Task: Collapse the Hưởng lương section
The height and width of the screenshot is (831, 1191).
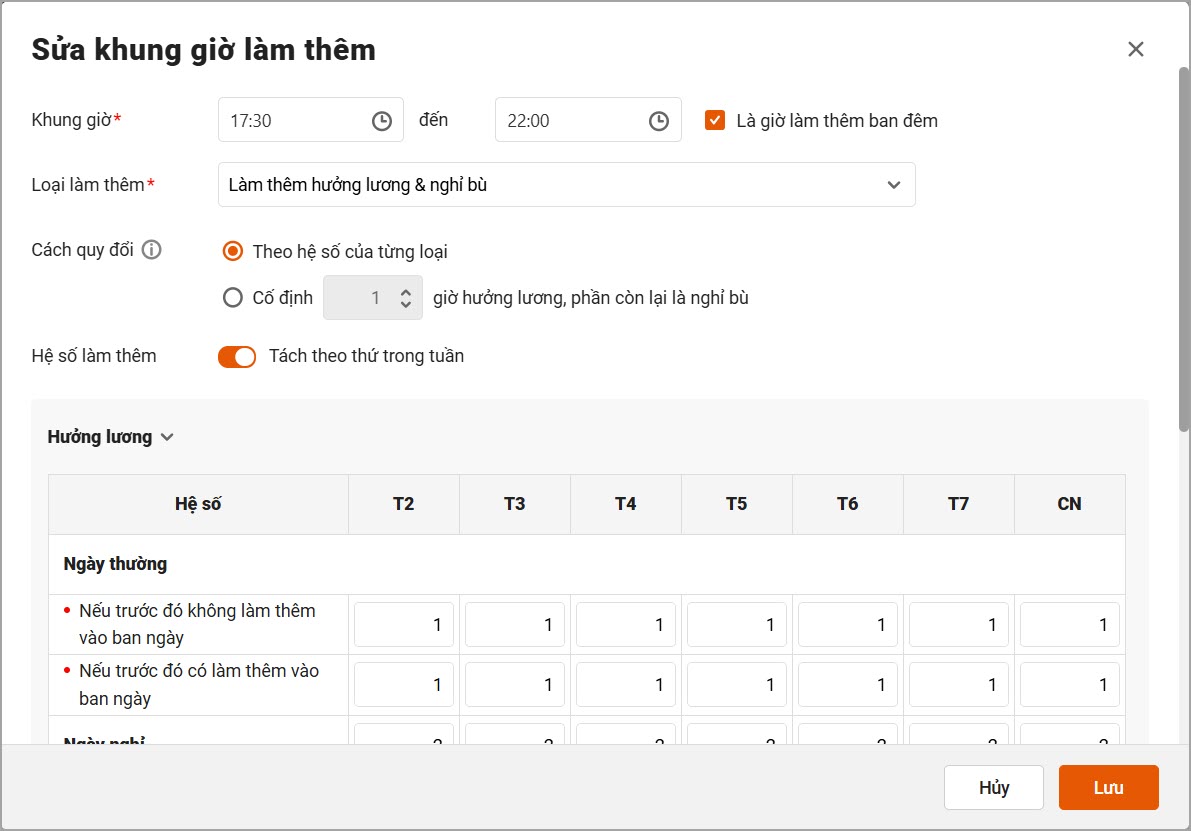Action: tap(111, 437)
